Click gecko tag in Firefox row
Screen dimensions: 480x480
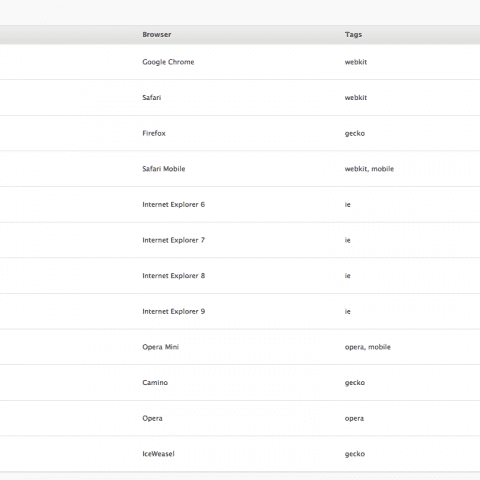(x=355, y=134)
